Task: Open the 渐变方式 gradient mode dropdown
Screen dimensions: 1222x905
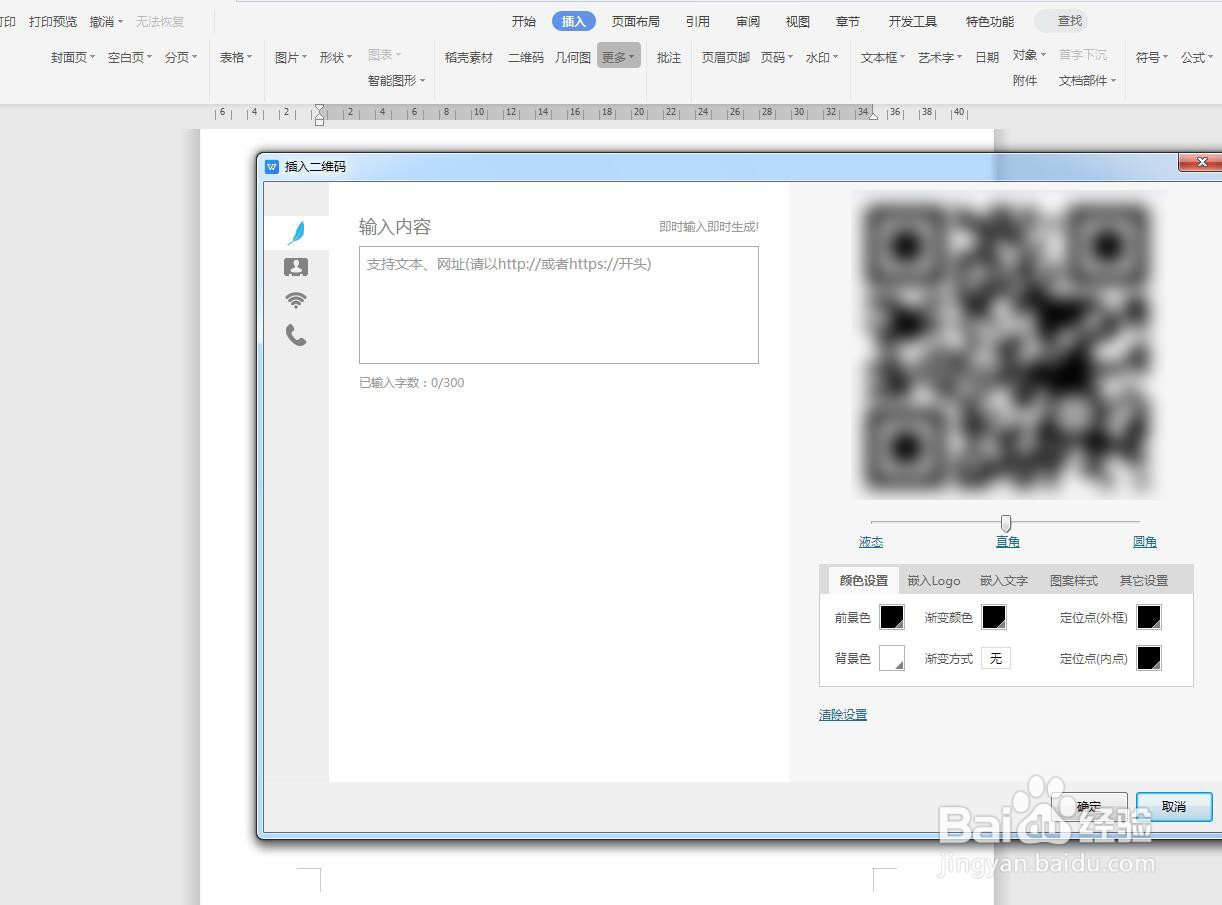Action: point(995,658)
